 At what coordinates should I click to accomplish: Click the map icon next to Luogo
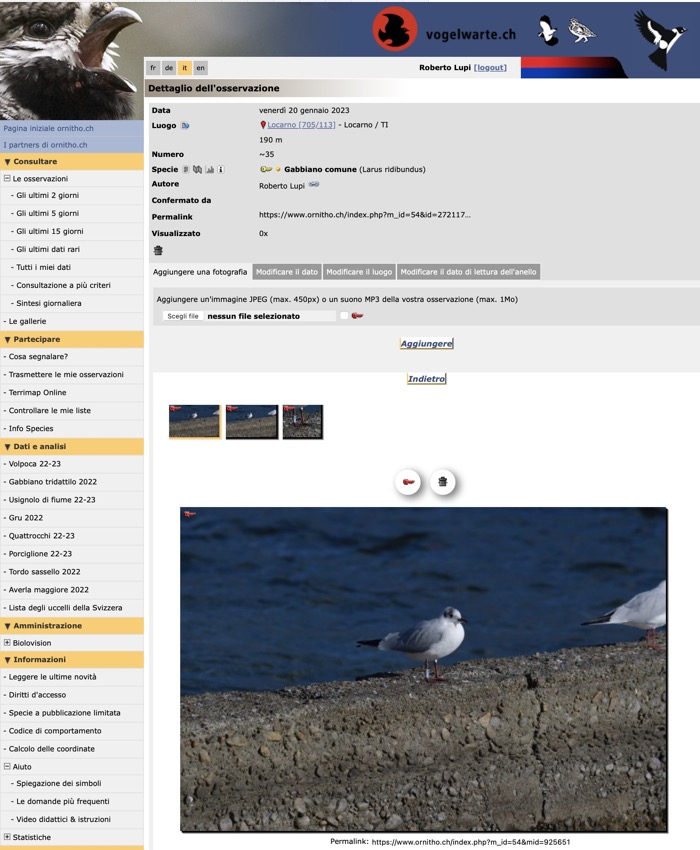point(185,126)
